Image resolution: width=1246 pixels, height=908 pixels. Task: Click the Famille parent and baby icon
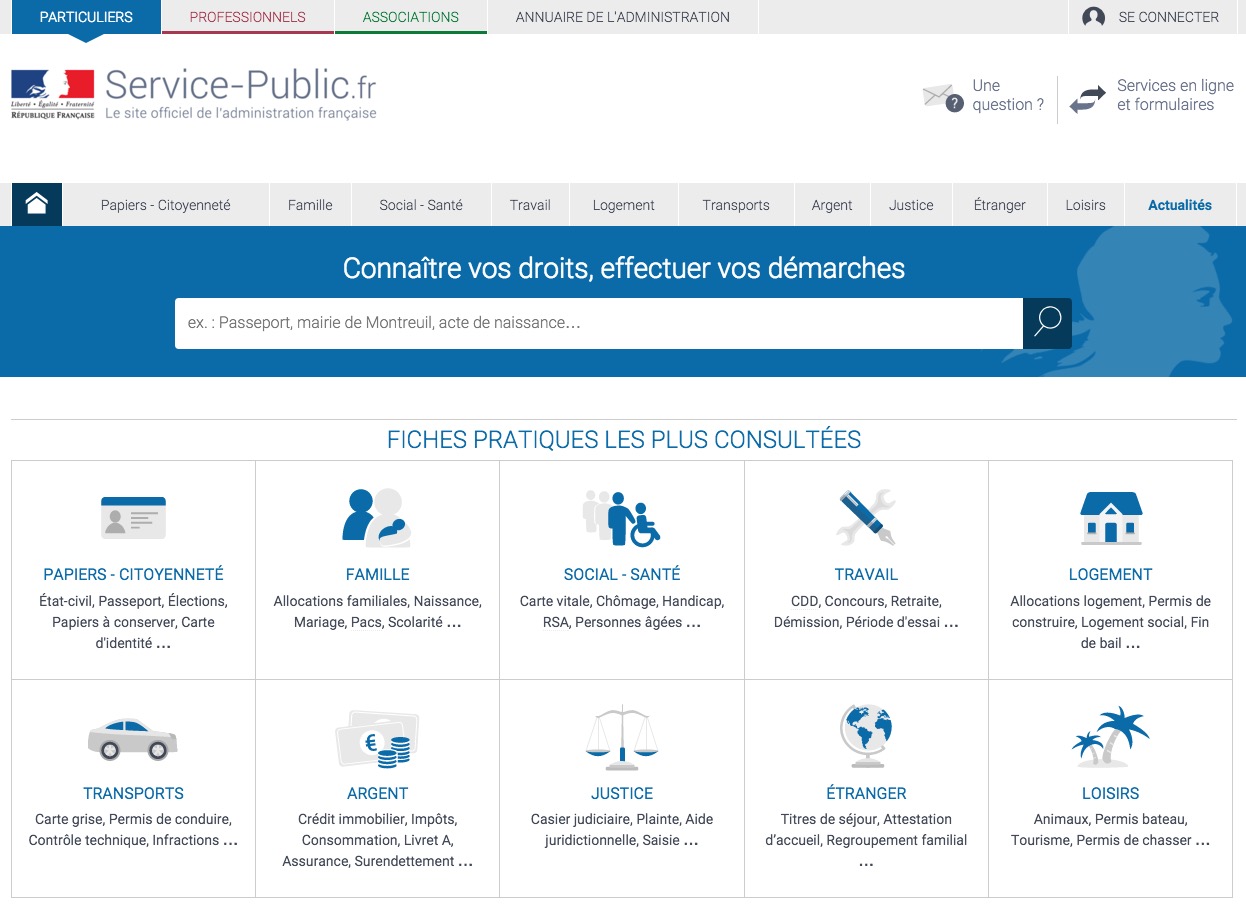click(377, 517)
